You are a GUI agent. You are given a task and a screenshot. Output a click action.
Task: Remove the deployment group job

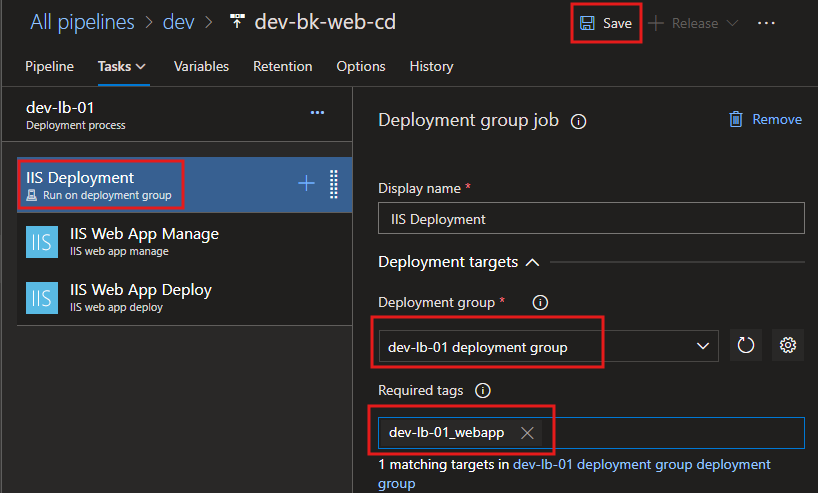[765, 119]
